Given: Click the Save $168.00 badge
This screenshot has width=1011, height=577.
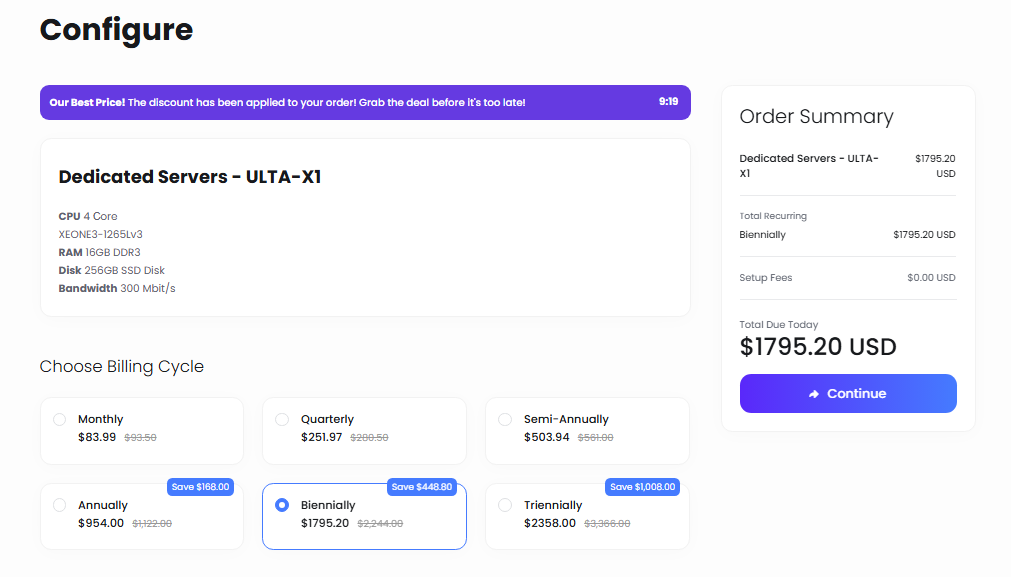Looking at the screenshot, I should click(x=201, y=487).
